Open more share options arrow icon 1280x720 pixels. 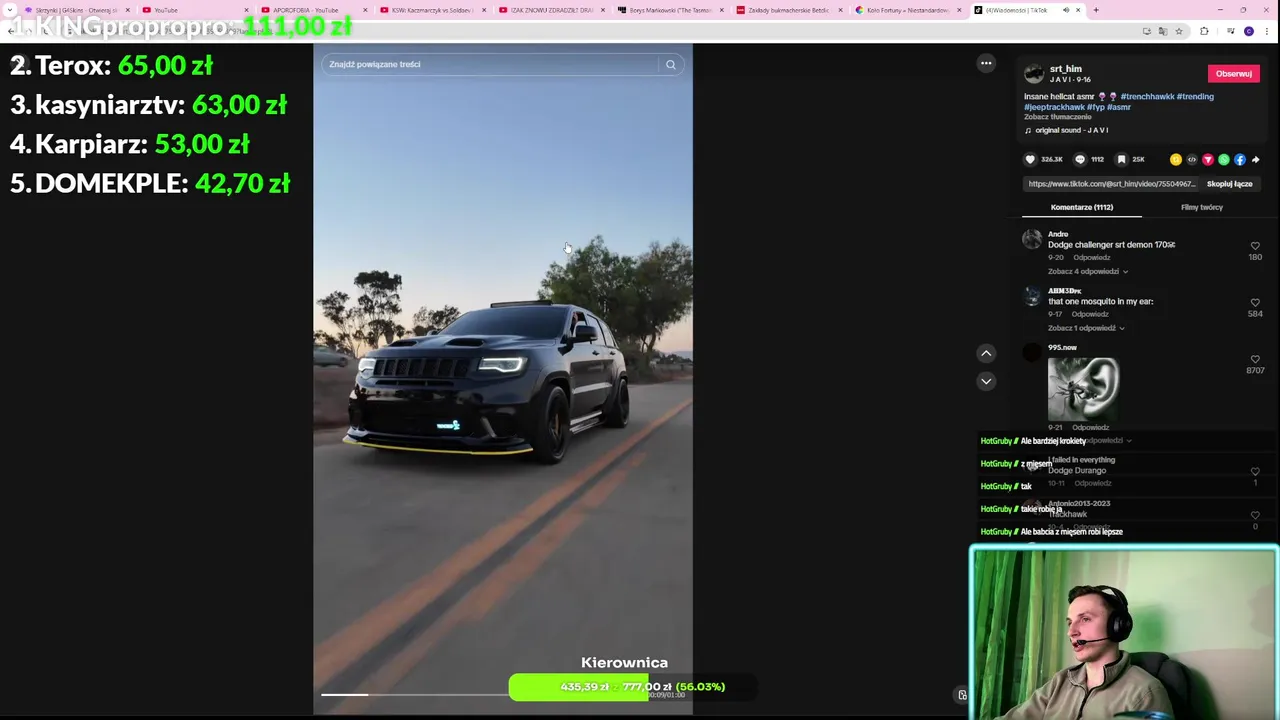(1256, 159)
